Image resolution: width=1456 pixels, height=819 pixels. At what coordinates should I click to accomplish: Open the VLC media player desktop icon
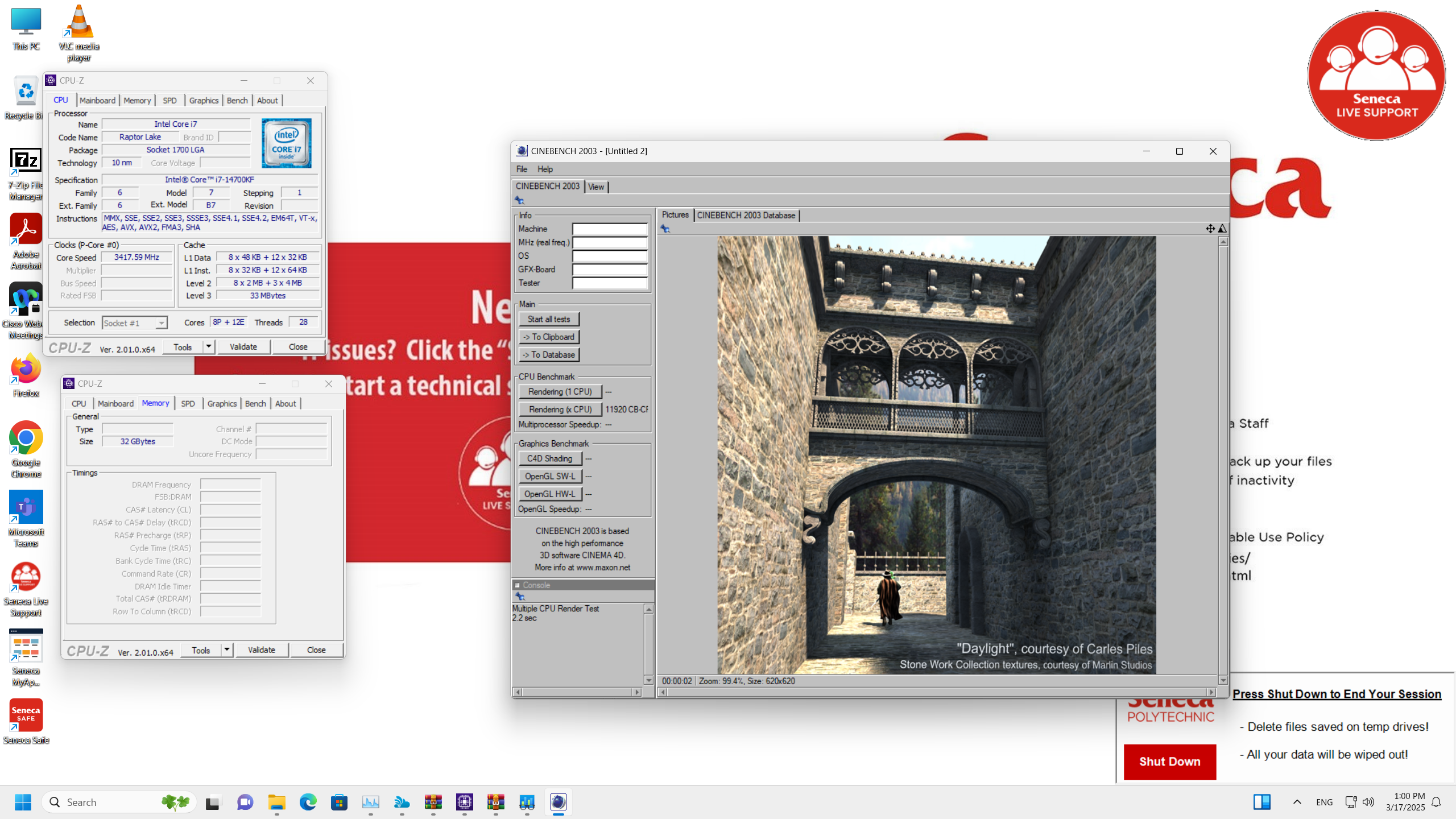tap(79, 34)
